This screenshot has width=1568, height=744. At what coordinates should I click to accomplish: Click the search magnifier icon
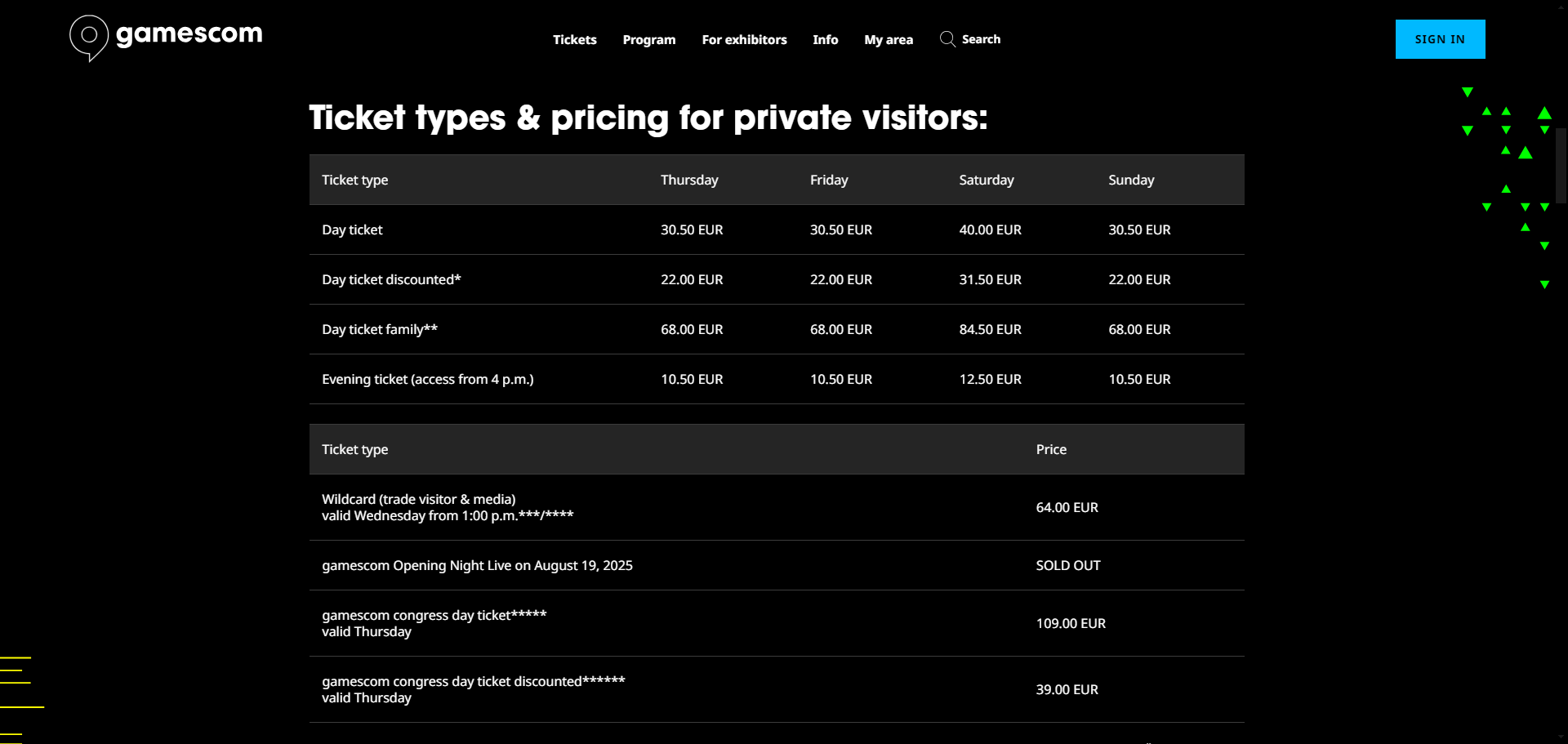[947, 39]
